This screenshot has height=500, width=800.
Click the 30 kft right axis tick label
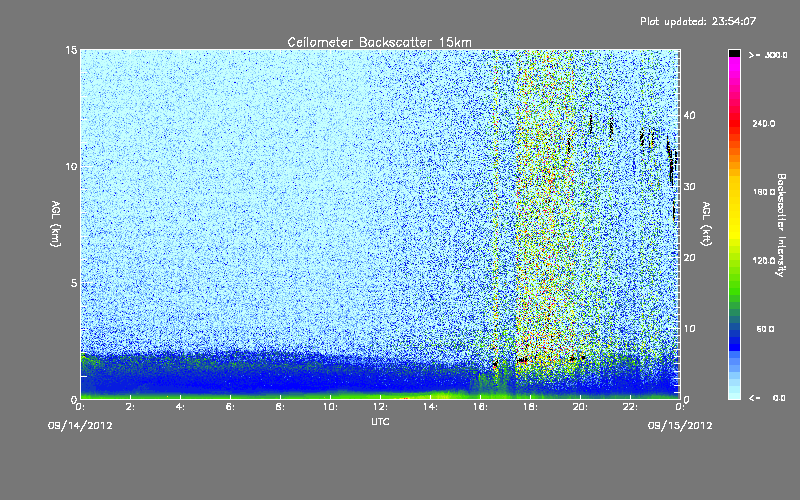[689, 187]
